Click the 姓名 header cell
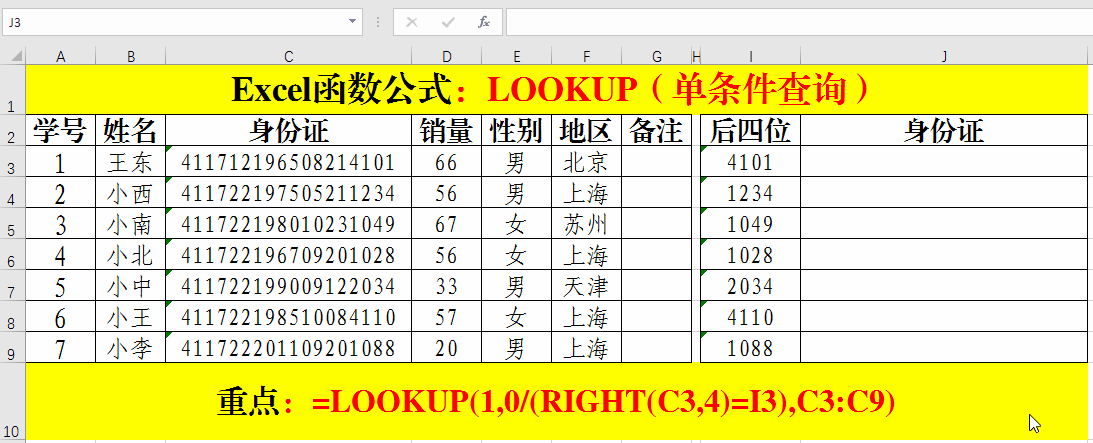The image size is (1093, 443). pos(130,130)
